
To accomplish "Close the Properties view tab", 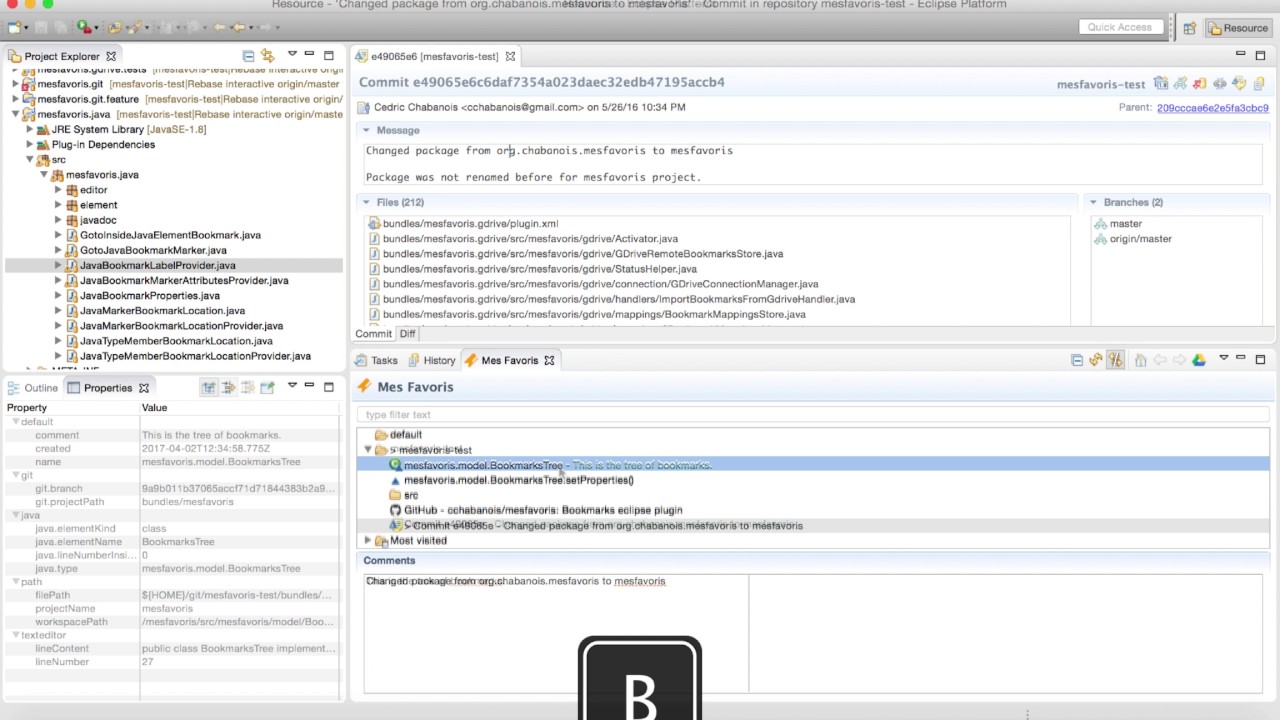I will tap(144, 388).
